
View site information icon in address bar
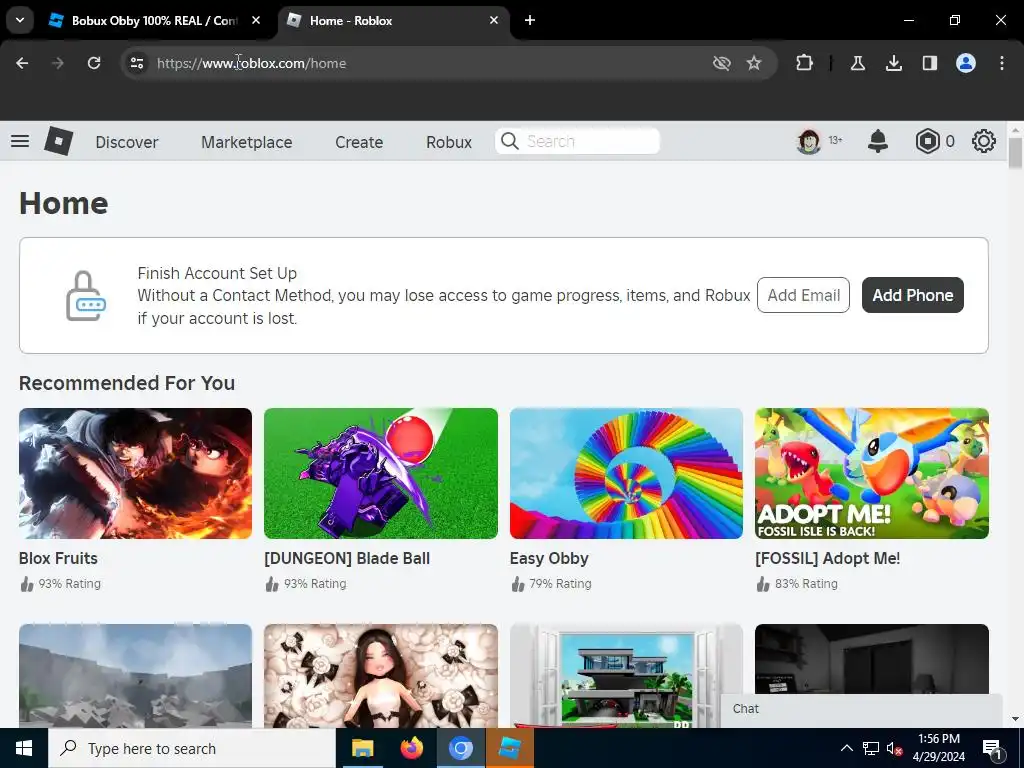pos(136,63)
